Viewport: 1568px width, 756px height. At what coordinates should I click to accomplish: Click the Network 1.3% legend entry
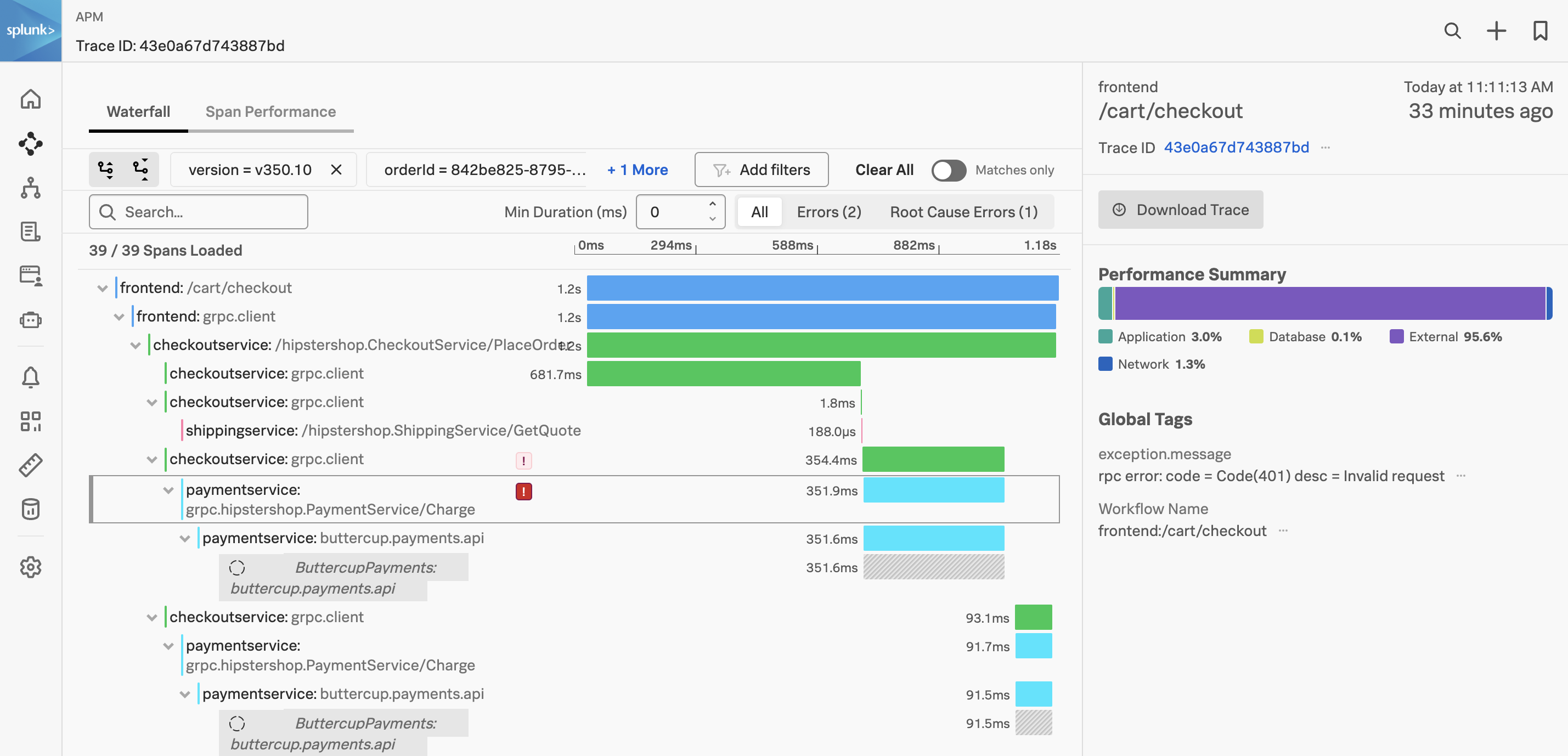pyautogui.click(x=1152, y=364)
